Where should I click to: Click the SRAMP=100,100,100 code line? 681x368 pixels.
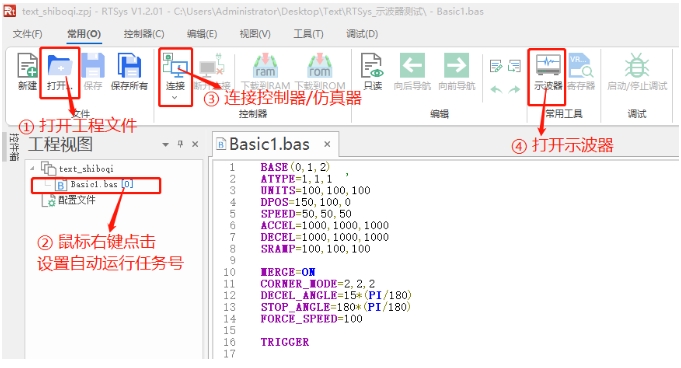pos(315,249)
